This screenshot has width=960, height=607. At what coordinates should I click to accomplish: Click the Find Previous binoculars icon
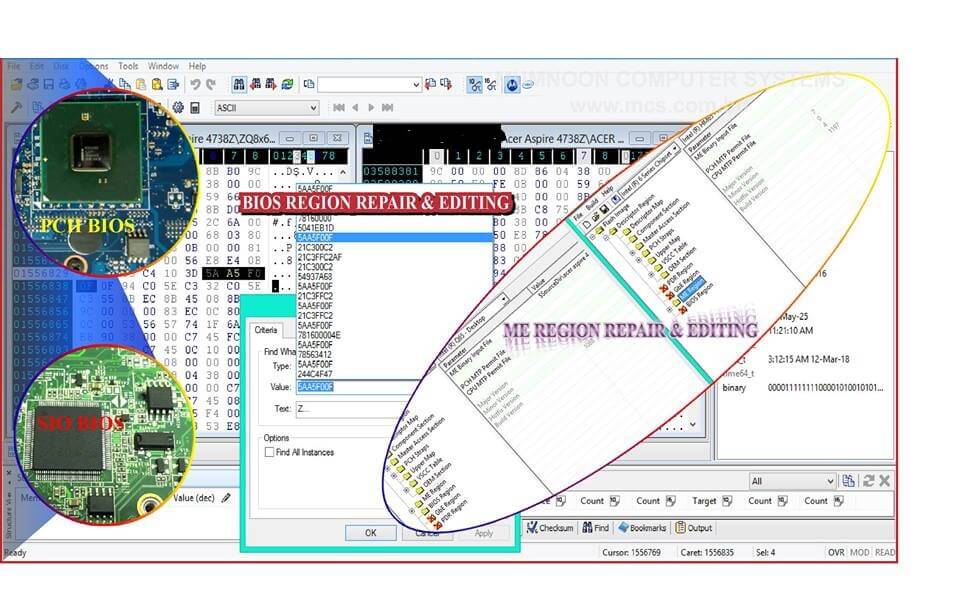255,85
